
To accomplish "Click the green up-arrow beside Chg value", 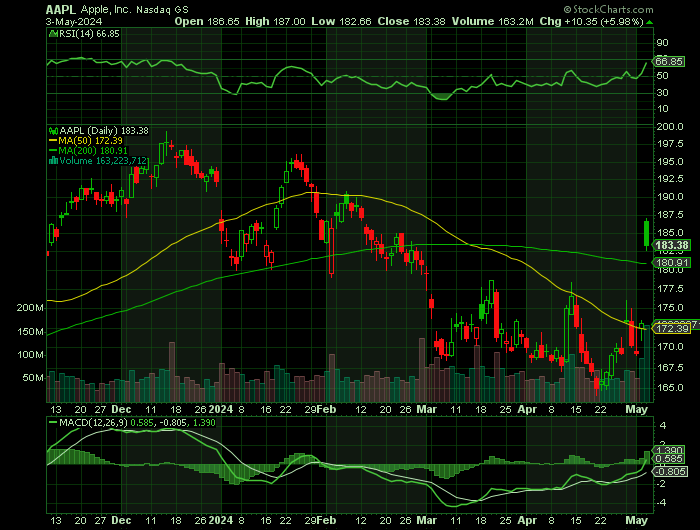I will pyautogui.click(x=650, y=22).
